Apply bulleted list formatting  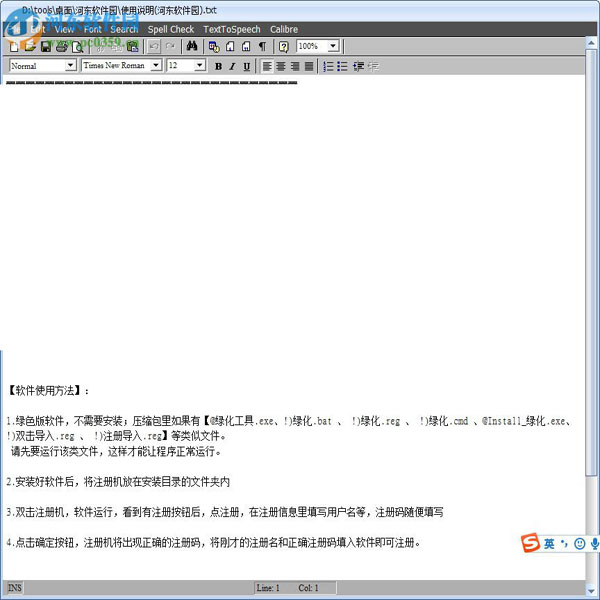pyautogui.click(x=342, y=67)
